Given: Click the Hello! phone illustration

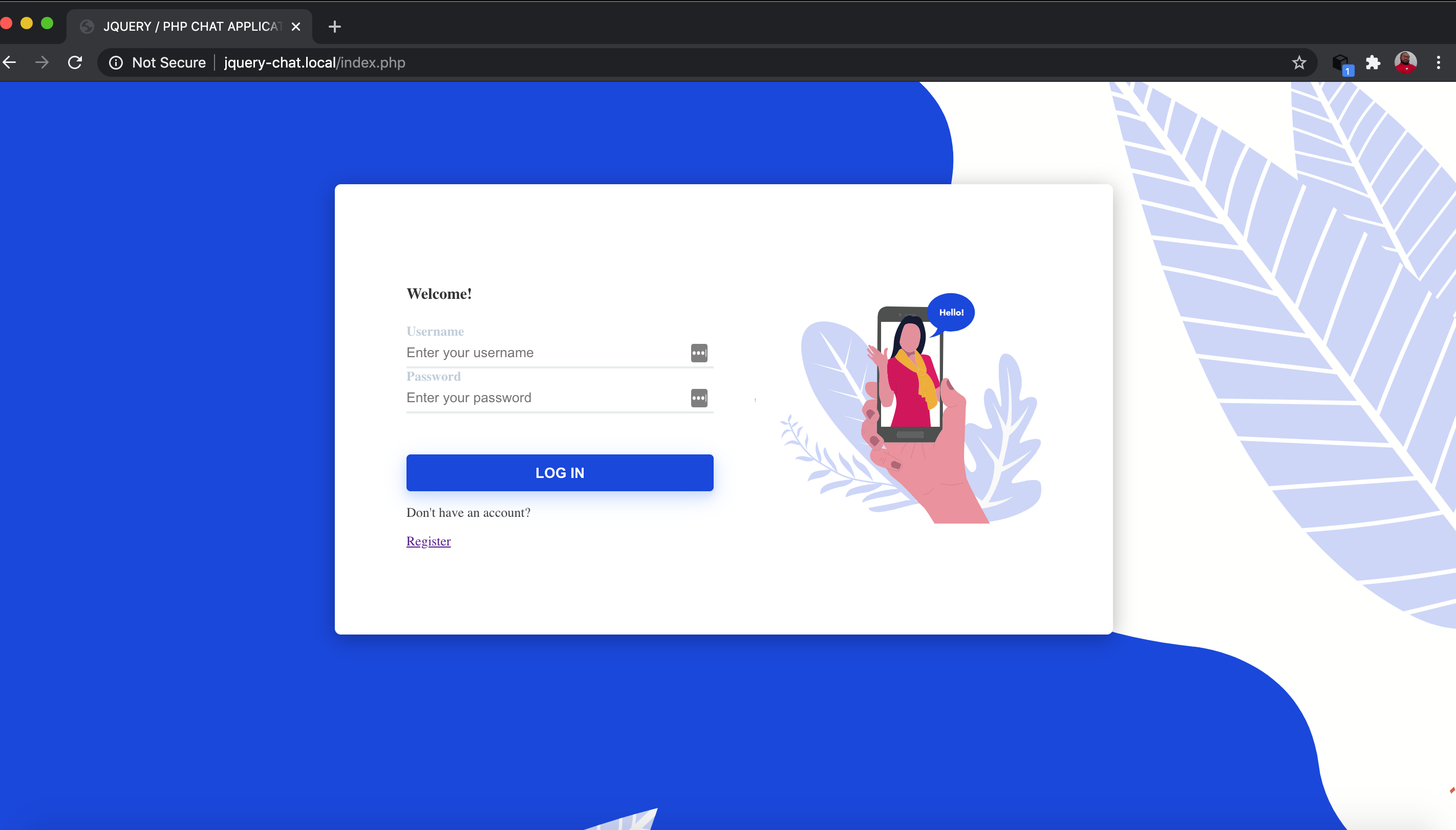Looking at the screenshot, I should [x=911, y=408].
